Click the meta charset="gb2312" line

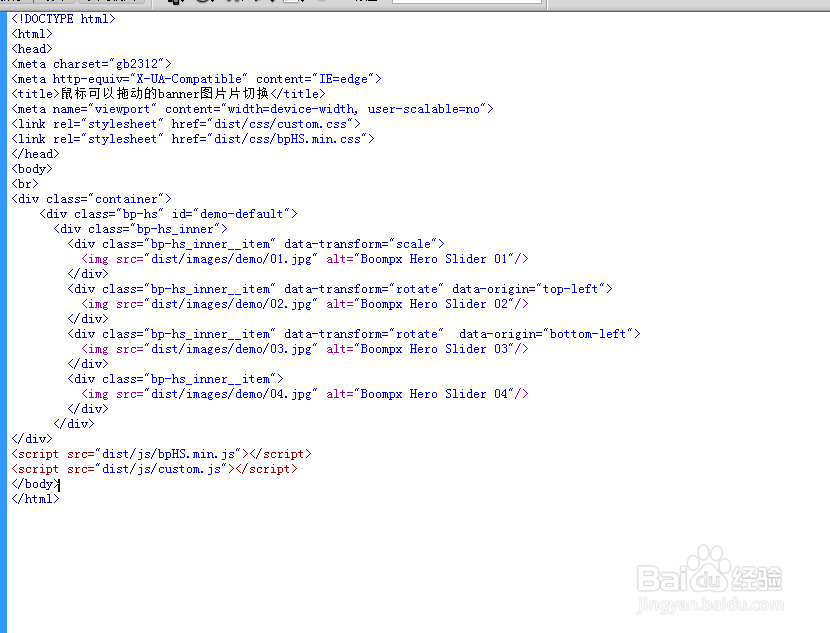[92, 64]
